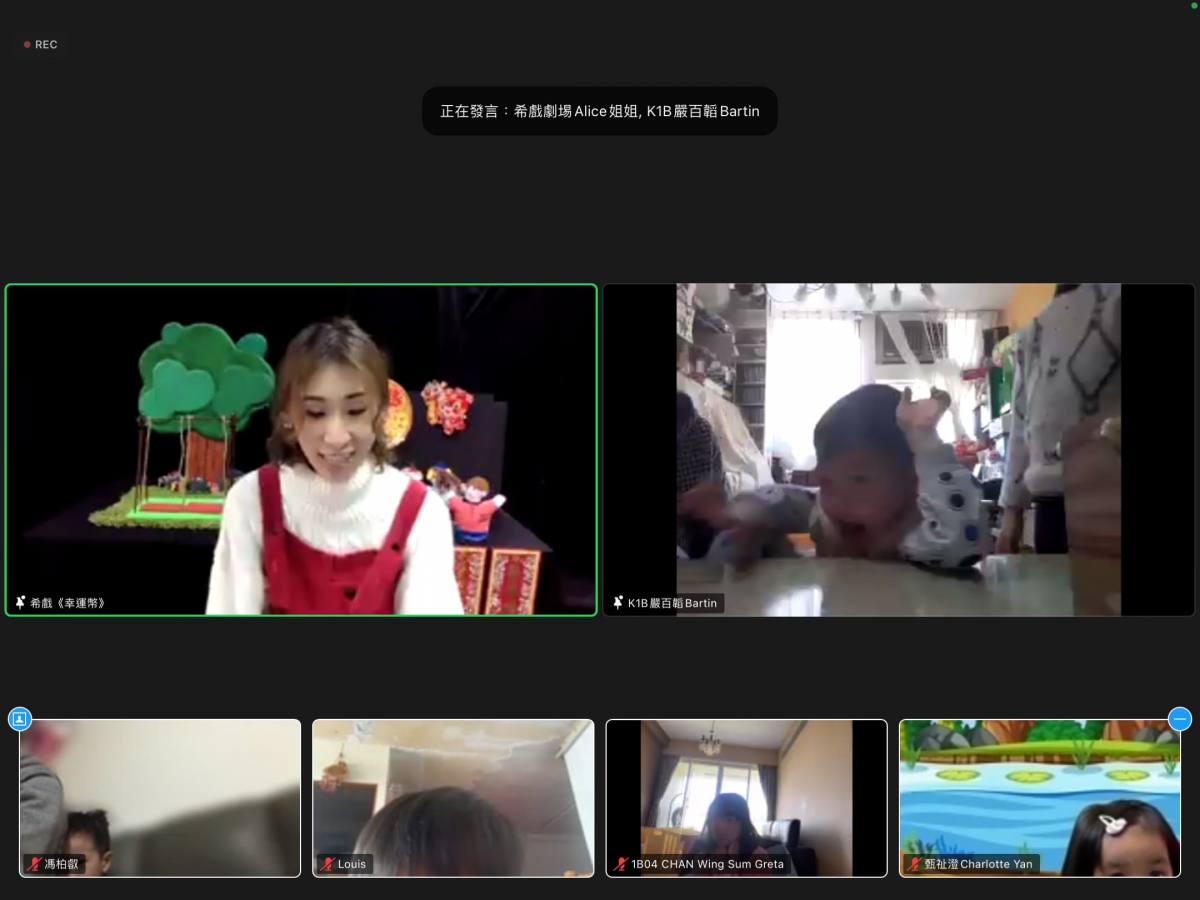
Task: Click the name label 甄祉澄 Charlotte Yan
Action: (978, 864)
